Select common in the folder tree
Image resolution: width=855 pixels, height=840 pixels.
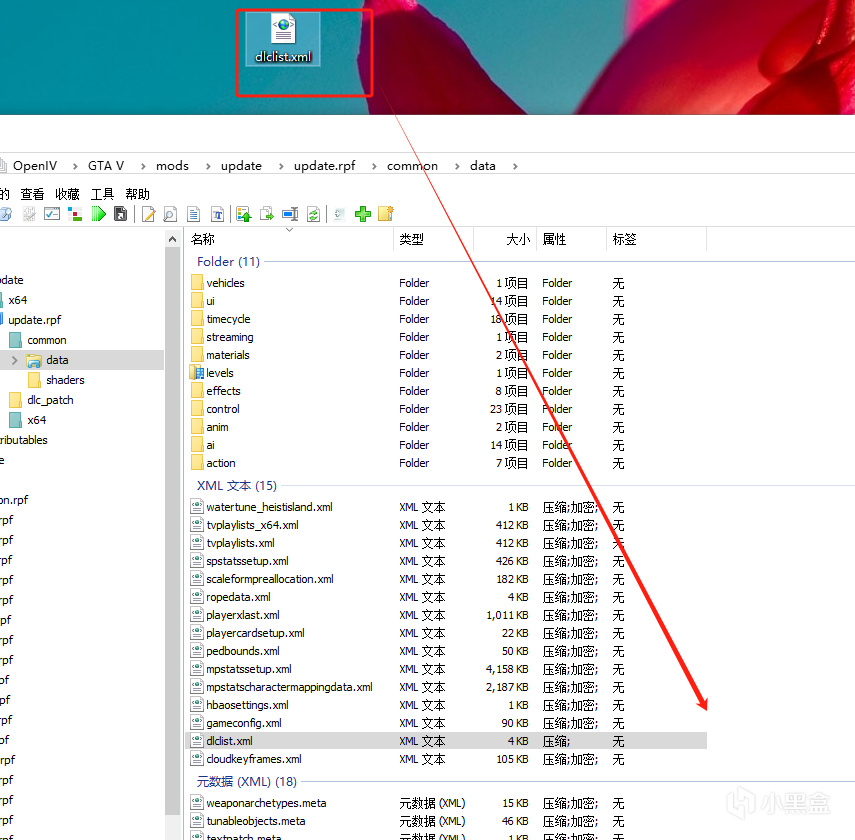(x=47, y=340)
